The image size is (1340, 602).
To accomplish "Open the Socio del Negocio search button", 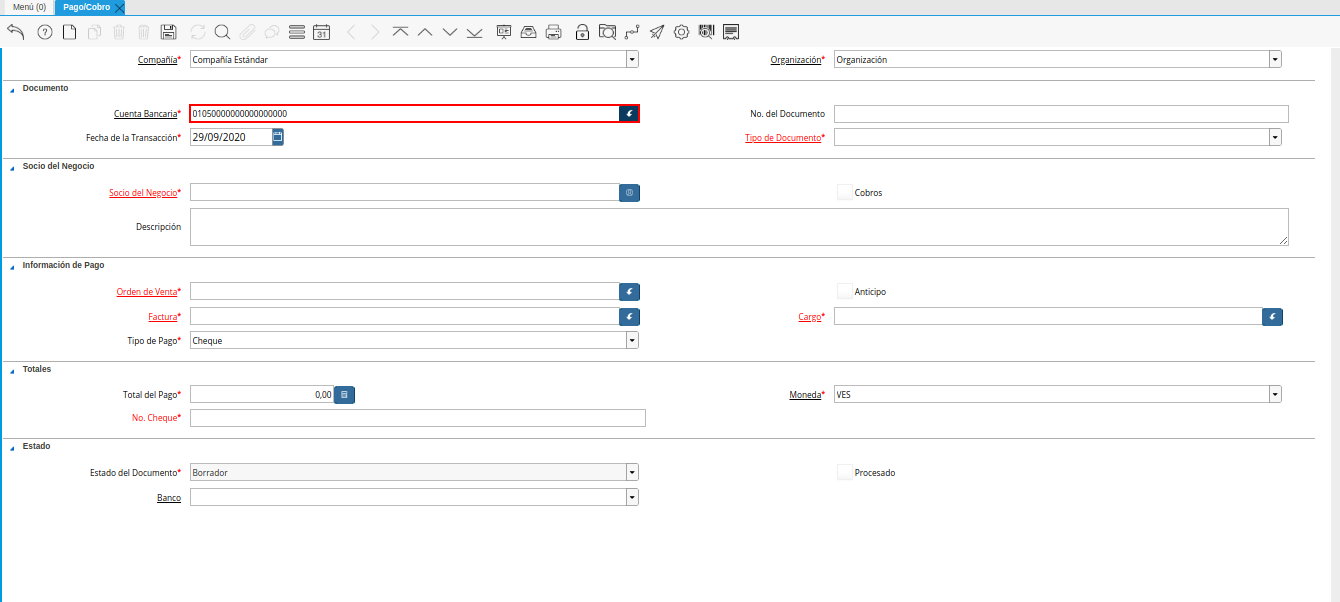I will coord(629,192).
